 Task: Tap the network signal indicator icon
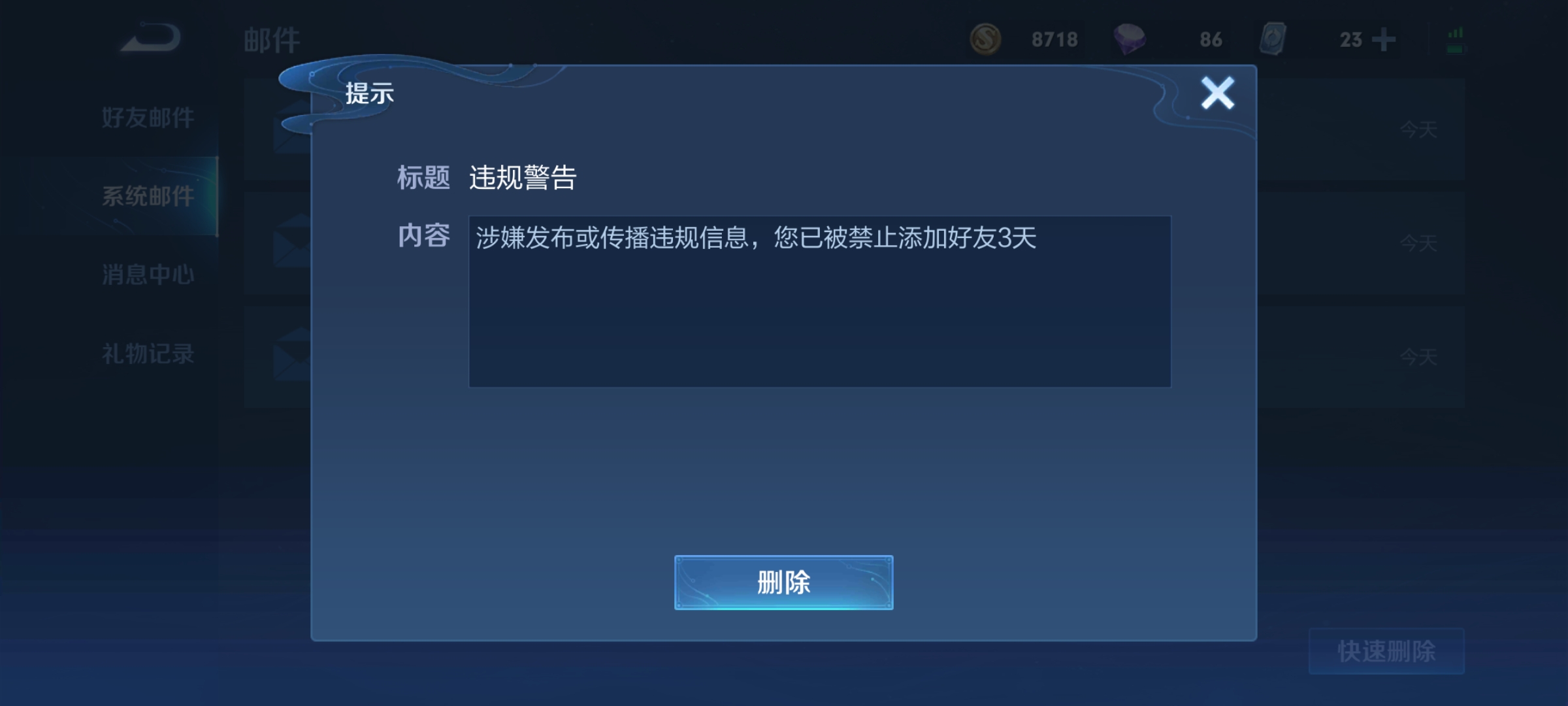click(1456, 40)
